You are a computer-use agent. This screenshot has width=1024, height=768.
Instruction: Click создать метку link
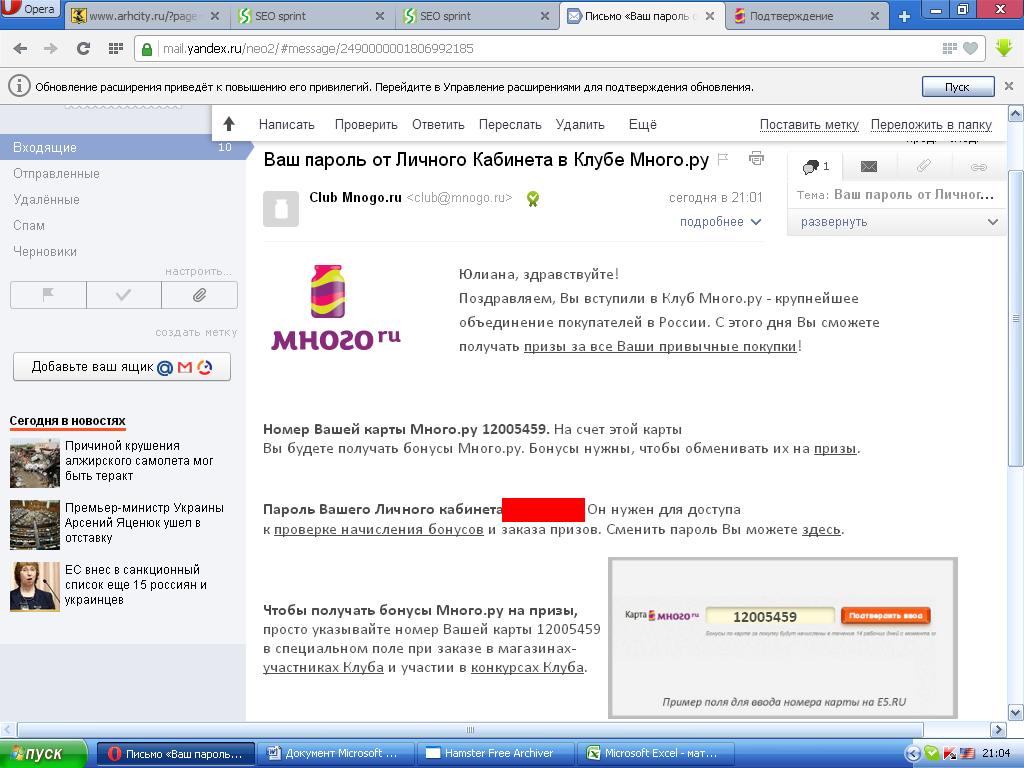coord(196,332)
